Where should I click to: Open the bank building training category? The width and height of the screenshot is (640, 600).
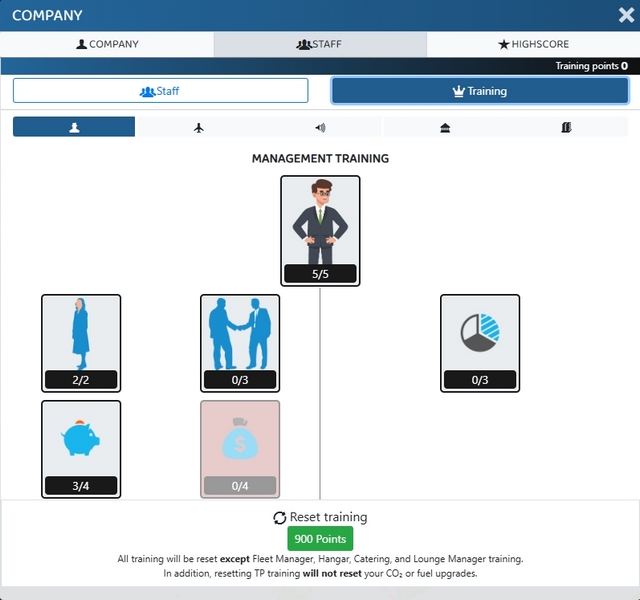pyautogui.click(x=445, y=128)
